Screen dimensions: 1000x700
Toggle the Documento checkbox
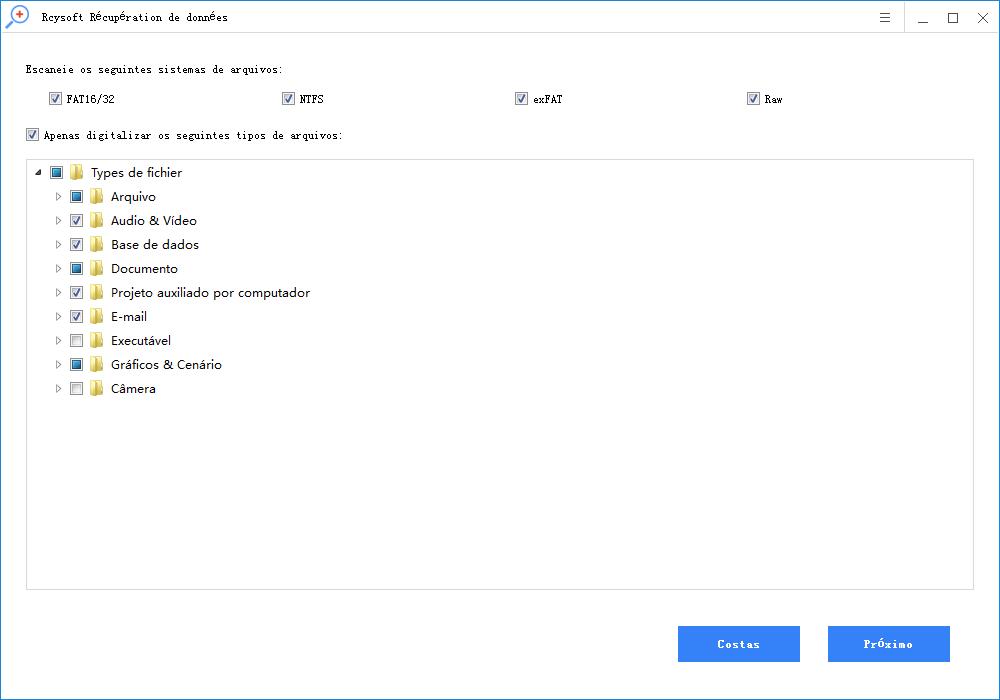77,268
